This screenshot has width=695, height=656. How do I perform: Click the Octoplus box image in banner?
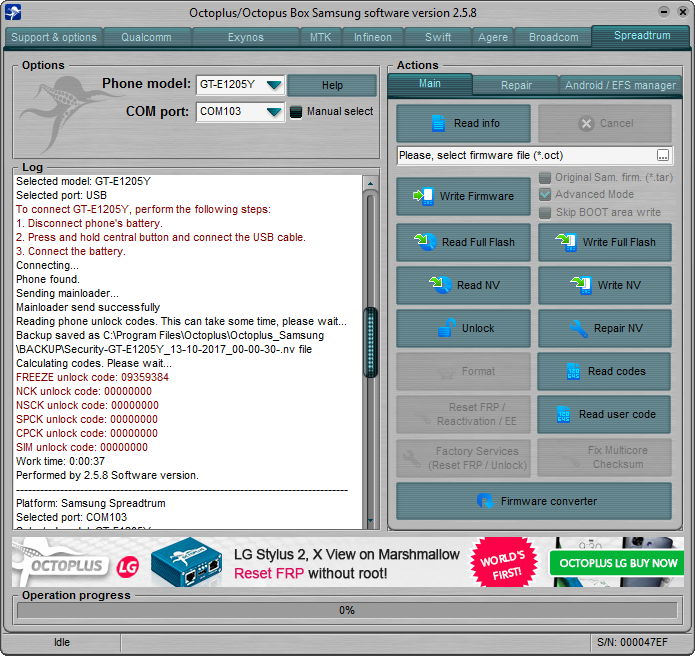[x=187, y=562]
